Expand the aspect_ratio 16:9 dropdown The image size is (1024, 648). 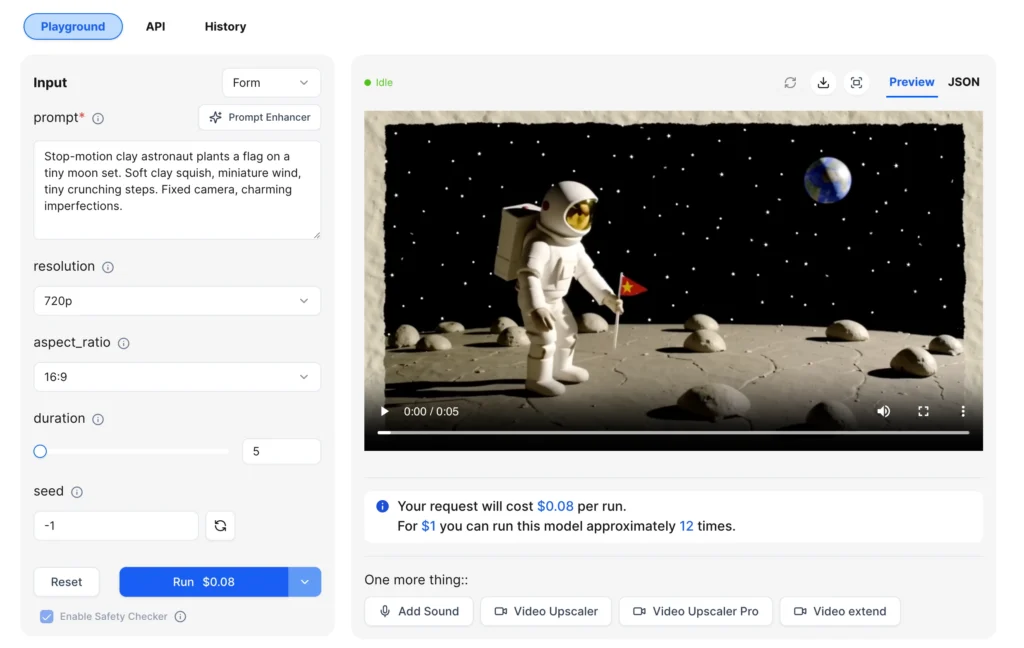pyautogui.click(x=177, y=377)
